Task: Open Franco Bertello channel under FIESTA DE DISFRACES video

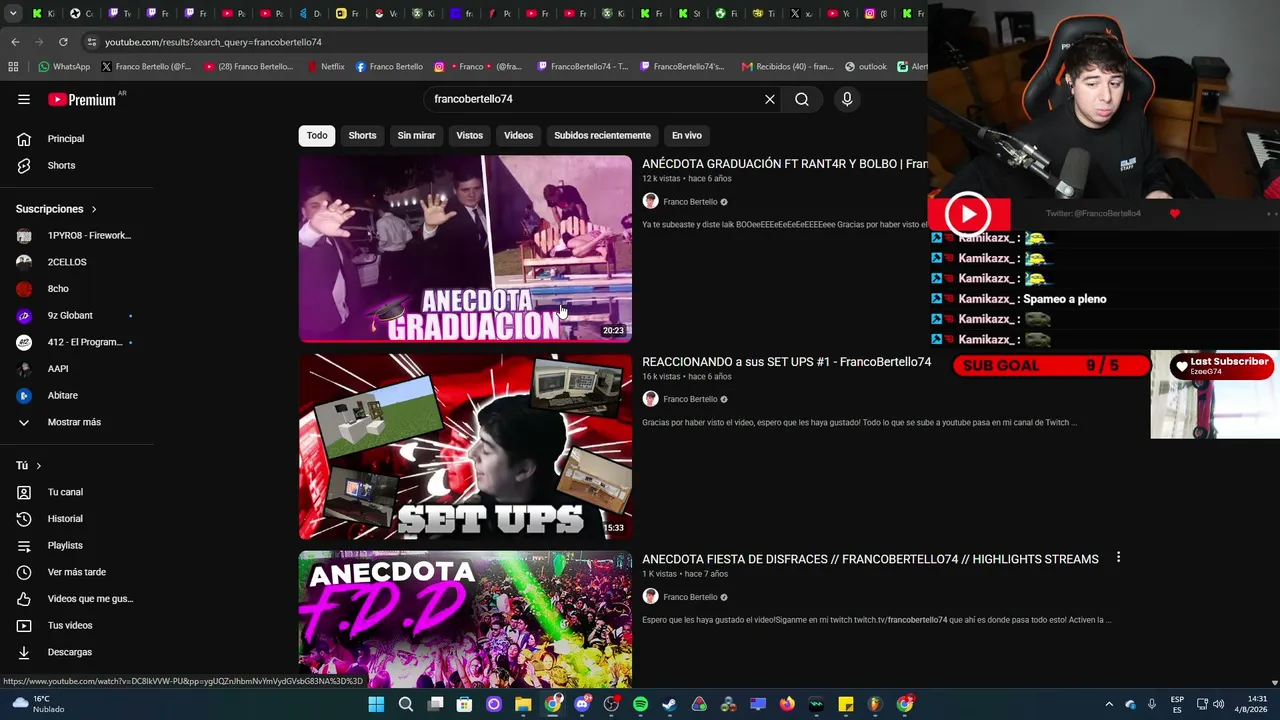Action: 690,597
